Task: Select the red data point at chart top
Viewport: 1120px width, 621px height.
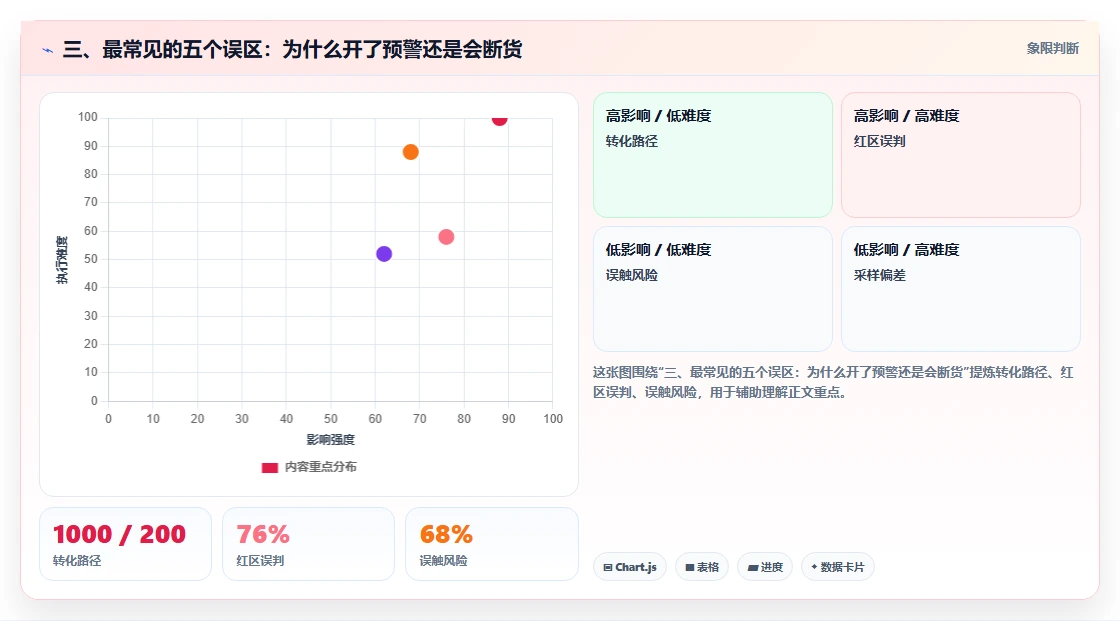Action: (x=499, y=120)
